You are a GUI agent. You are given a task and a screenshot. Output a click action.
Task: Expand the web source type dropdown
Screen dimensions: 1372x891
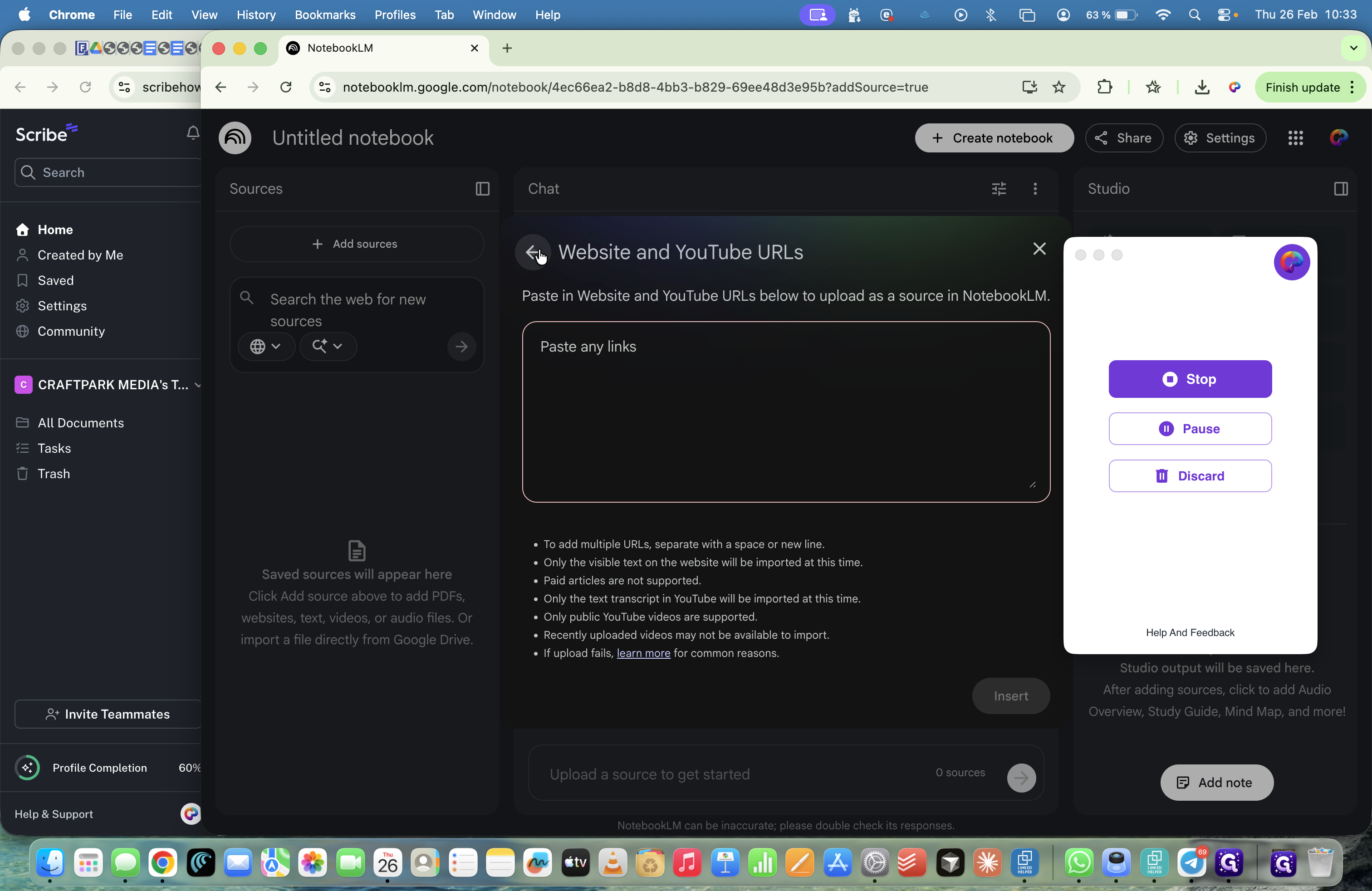[266, 346]
